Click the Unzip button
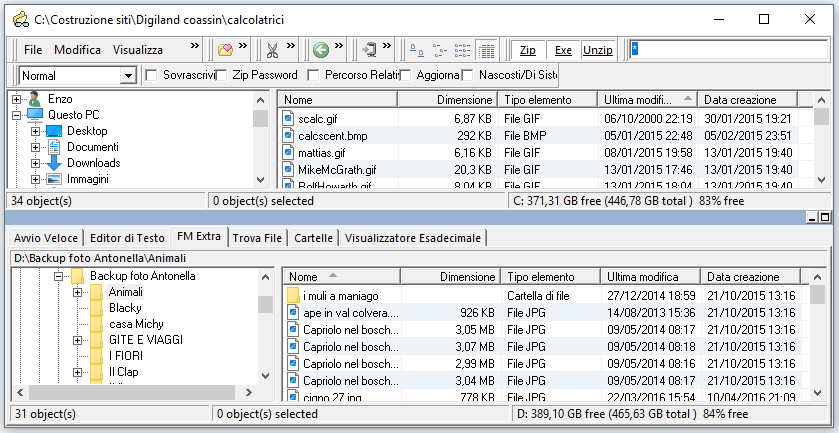Image resolution: width=839 pixels, height=433 pixels. (598, 50)
